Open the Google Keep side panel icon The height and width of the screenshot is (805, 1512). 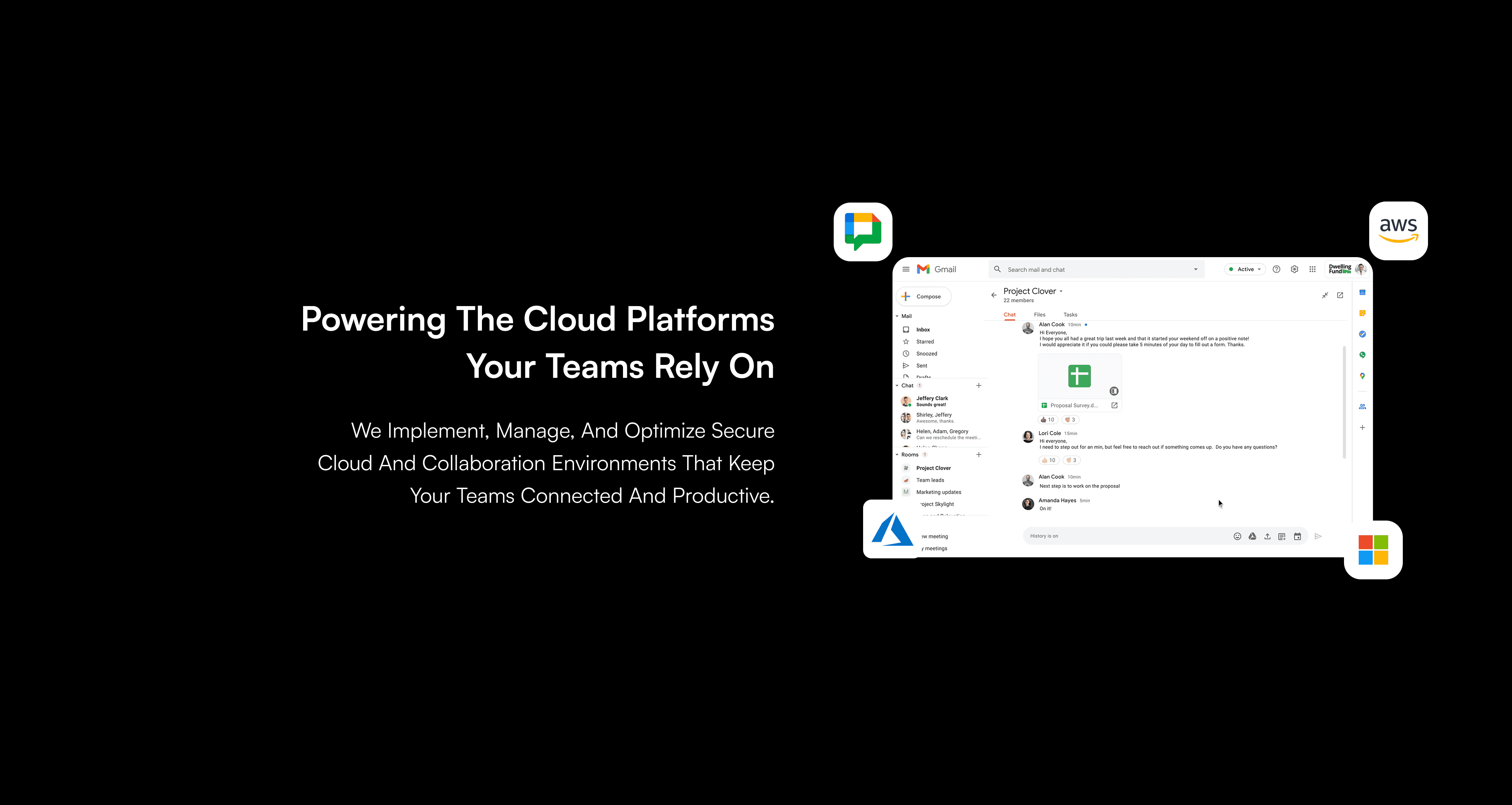point(1362,313)
